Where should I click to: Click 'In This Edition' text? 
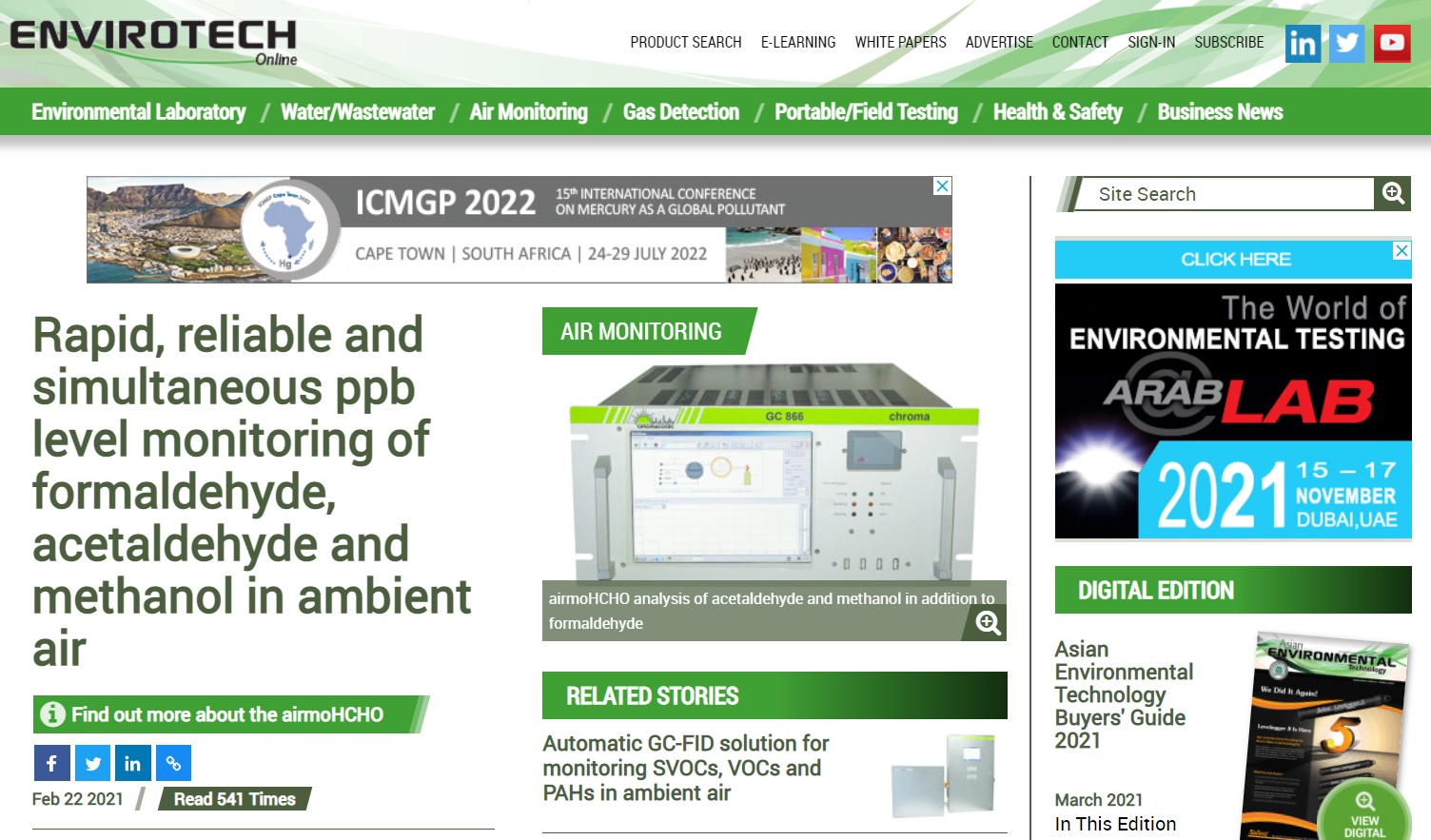(1115, 824)
